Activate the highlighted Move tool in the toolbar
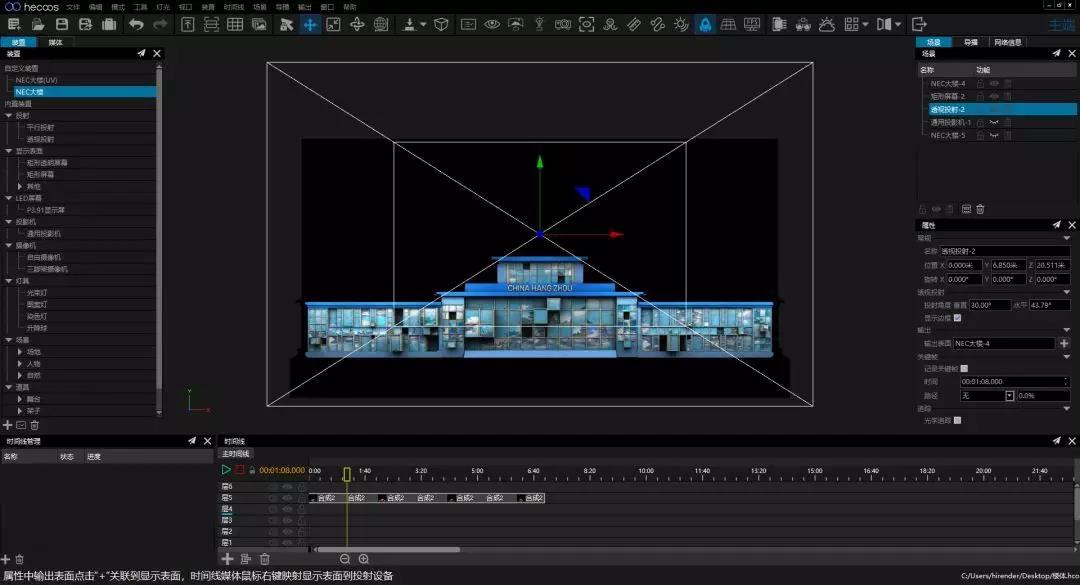Viewport: 1080px width, 585px height. pyautogui.click(x=308, y=24)
